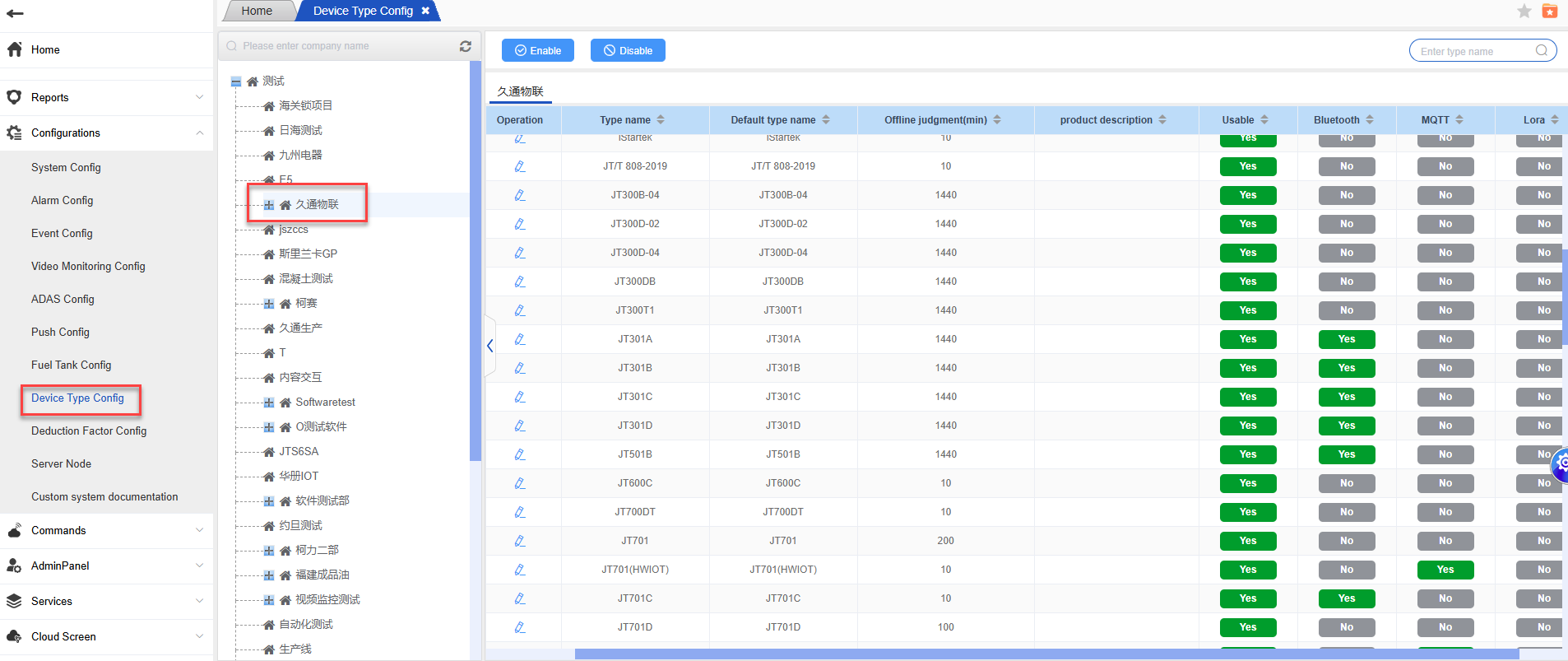Toggle Bluetooth Yes badge for JT301A
This screenshot has width=1568, height=661.
1346,339
